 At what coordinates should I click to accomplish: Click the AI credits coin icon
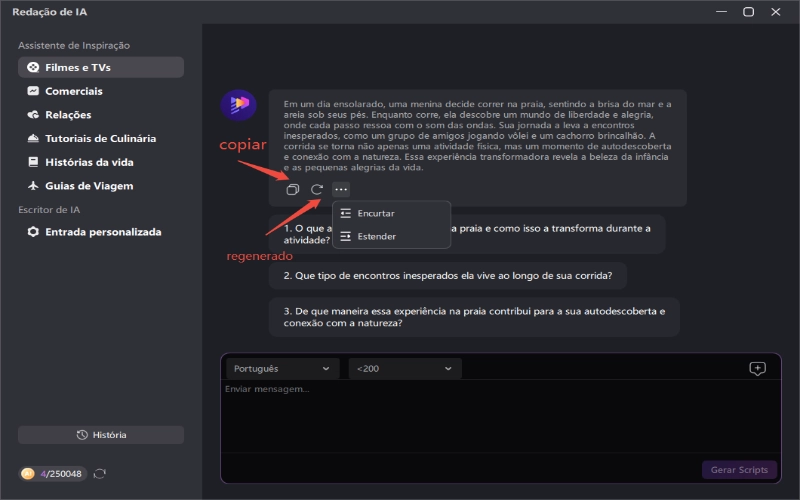coord(28,473)
